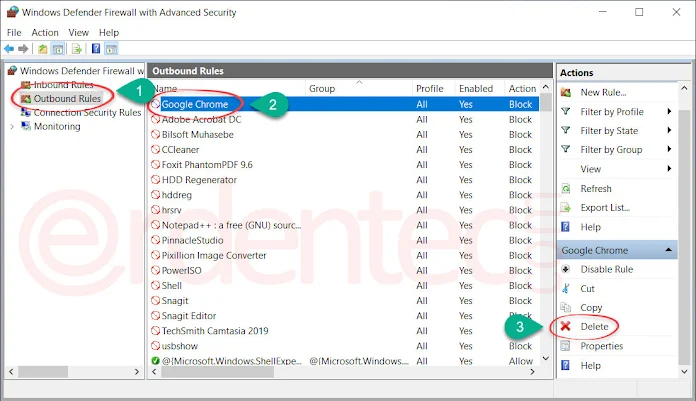This screenshot has width=696, height=401.
Task: Click the New Rule icon
Action: 566,92
